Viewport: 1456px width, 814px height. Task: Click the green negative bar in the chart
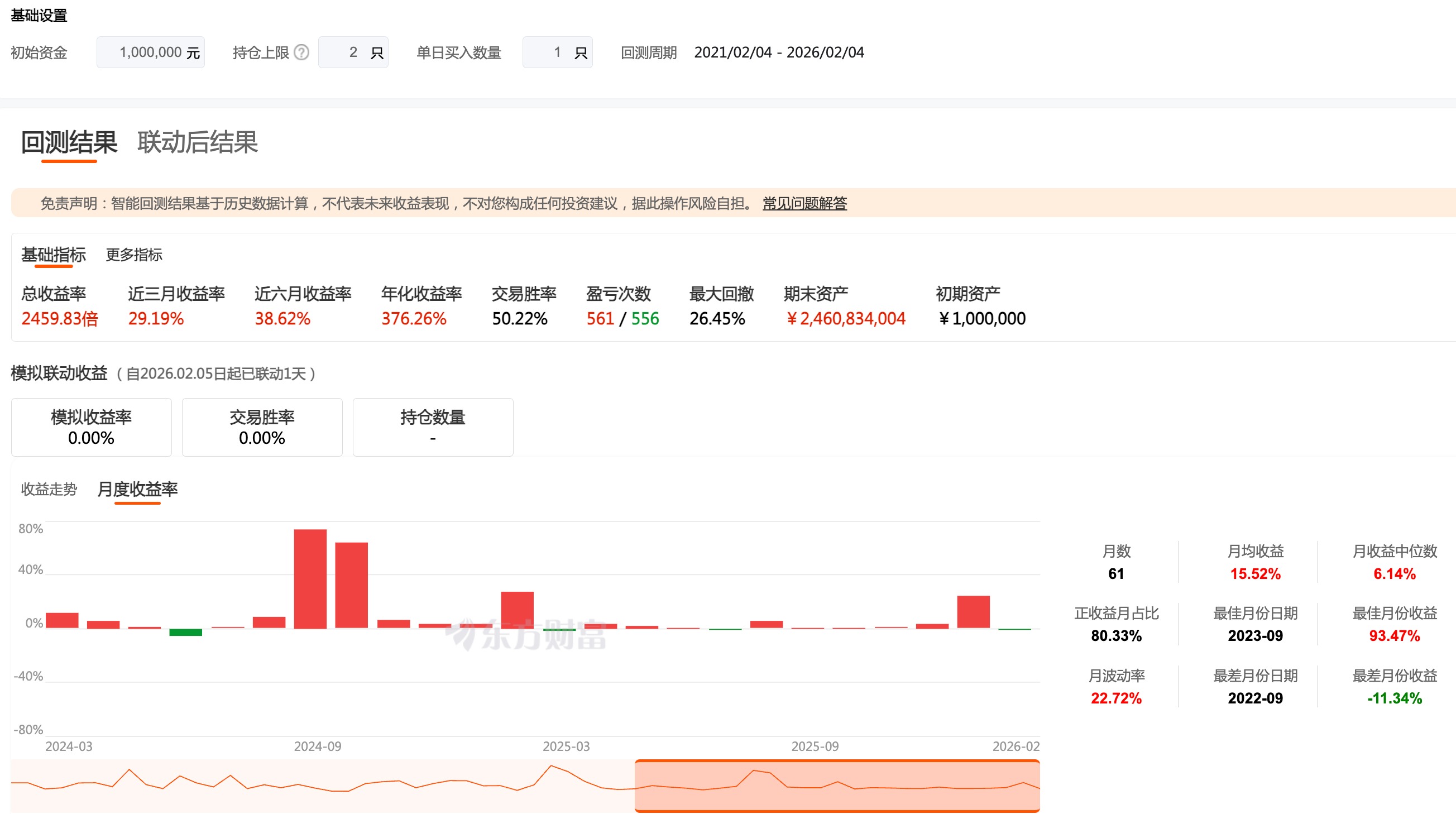click(x=185, y=633)
